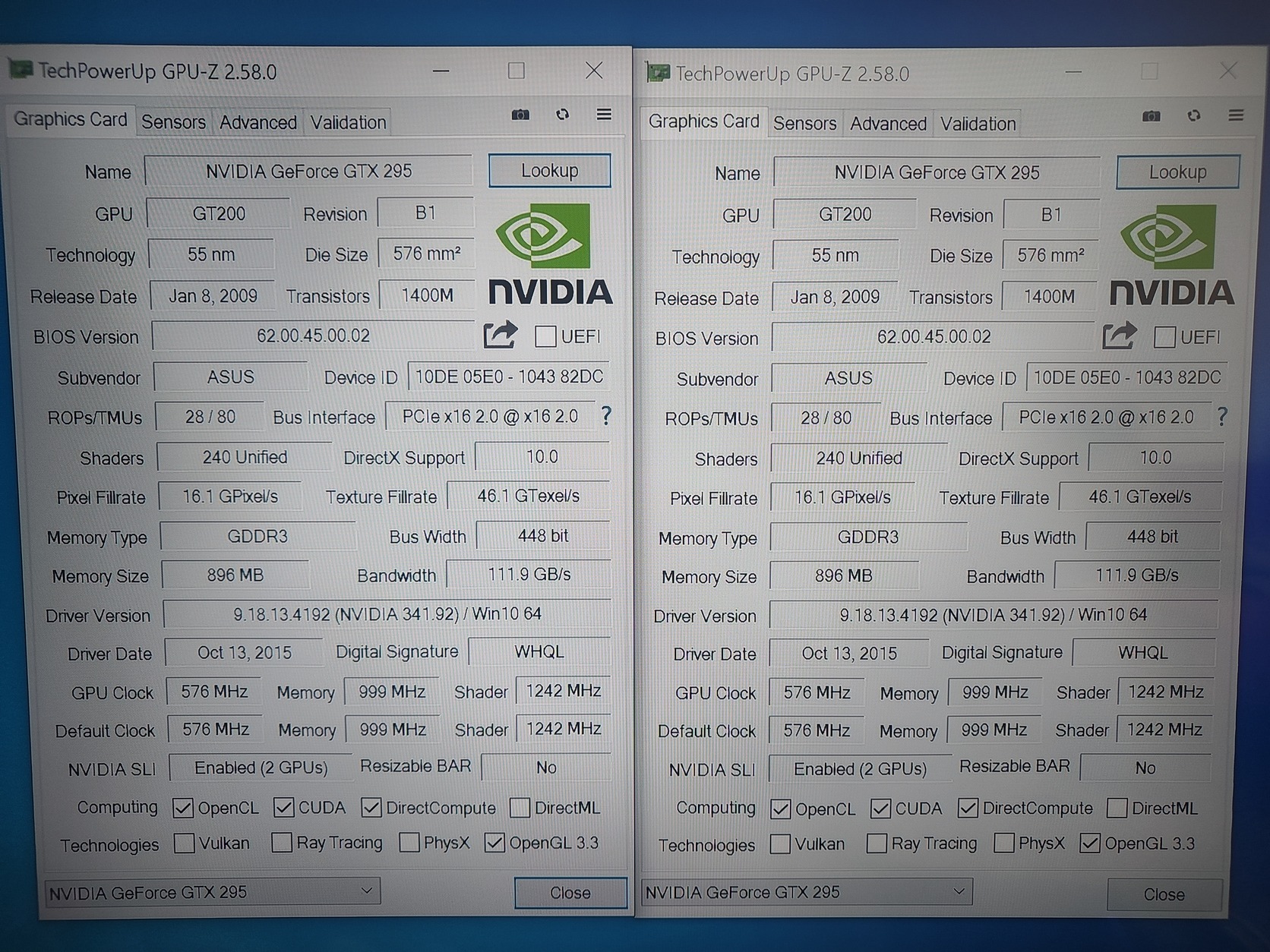Viewport: 1270px width, 952px height.
Task: Toggle CUDA checkbox in left window
Action: pyautogui.click(x=283, y=808)
